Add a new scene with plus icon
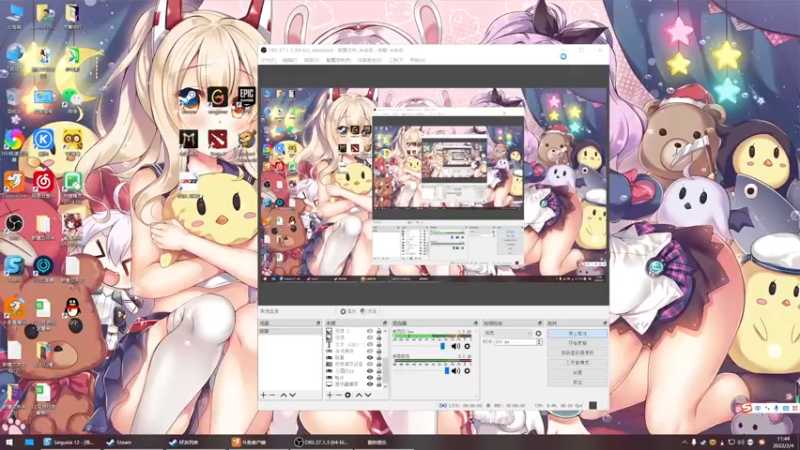 tap(263, 395)
